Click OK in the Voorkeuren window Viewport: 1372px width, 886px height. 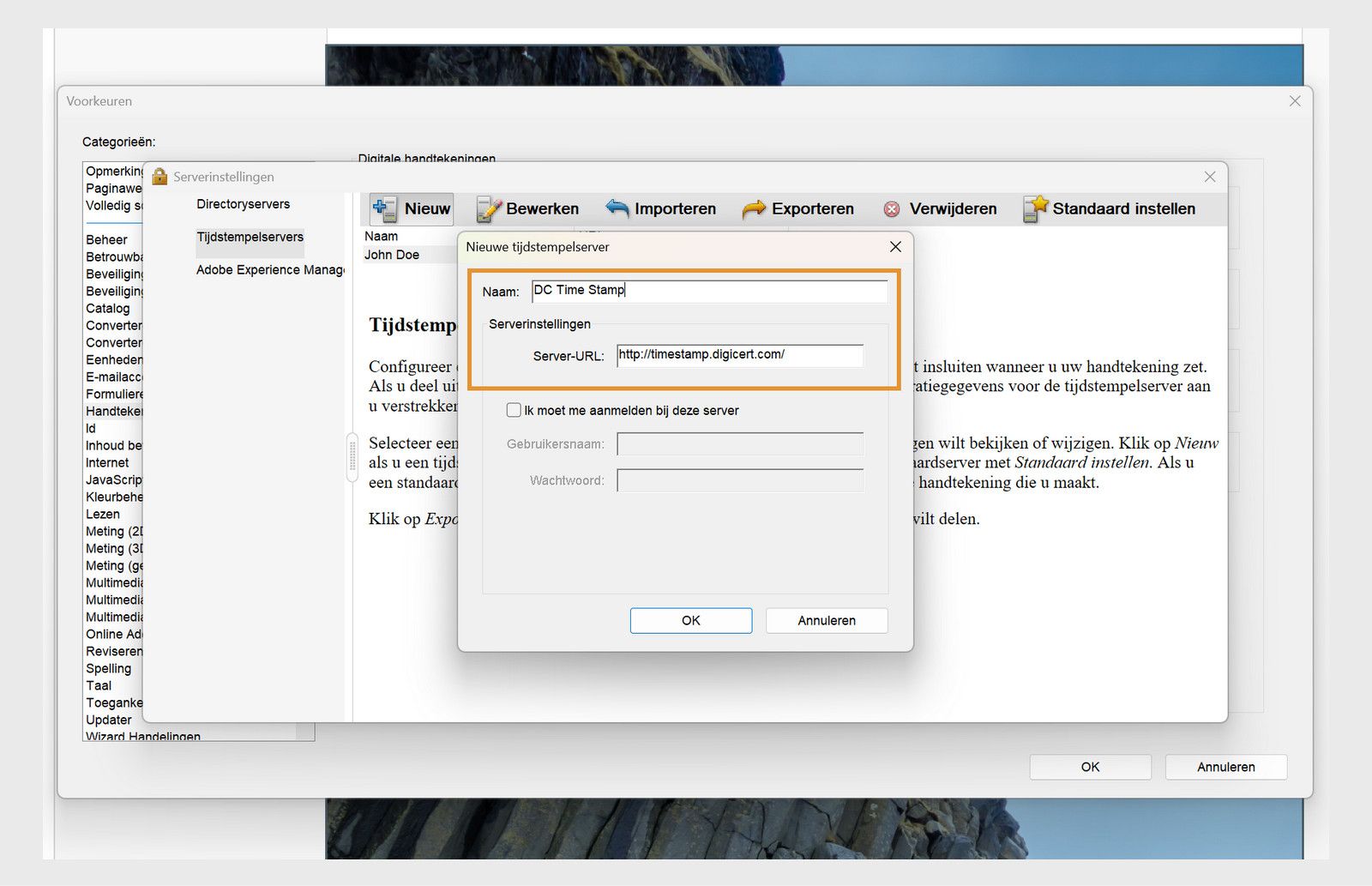pos(1089,767)
